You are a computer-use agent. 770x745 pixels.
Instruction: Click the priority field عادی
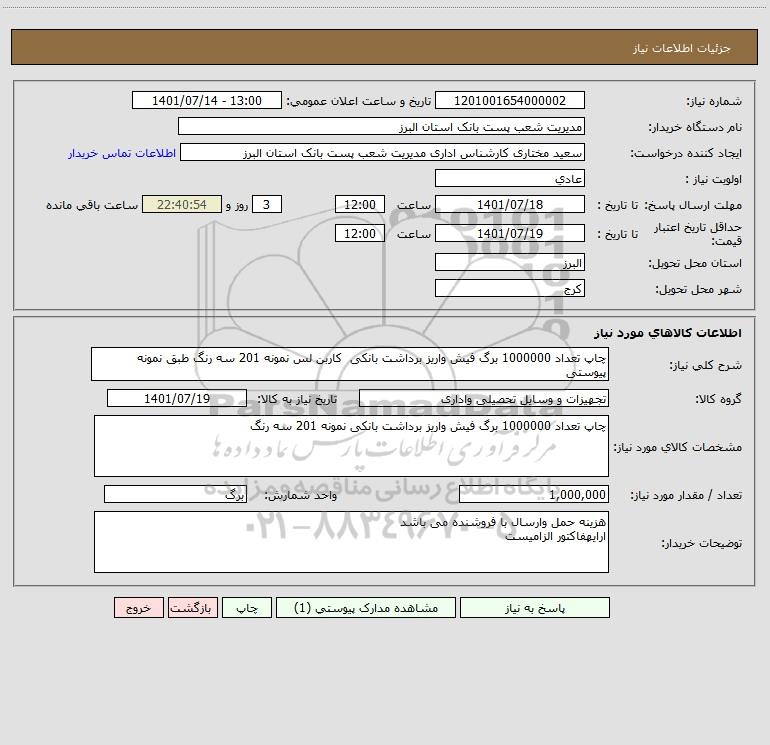(510, 178)
